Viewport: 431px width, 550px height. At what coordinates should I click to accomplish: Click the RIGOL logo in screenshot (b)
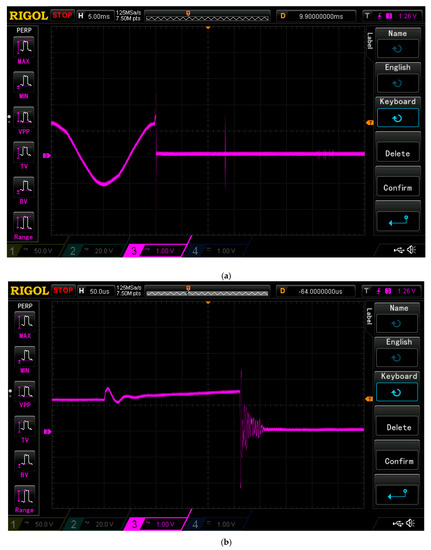(29, 291)
